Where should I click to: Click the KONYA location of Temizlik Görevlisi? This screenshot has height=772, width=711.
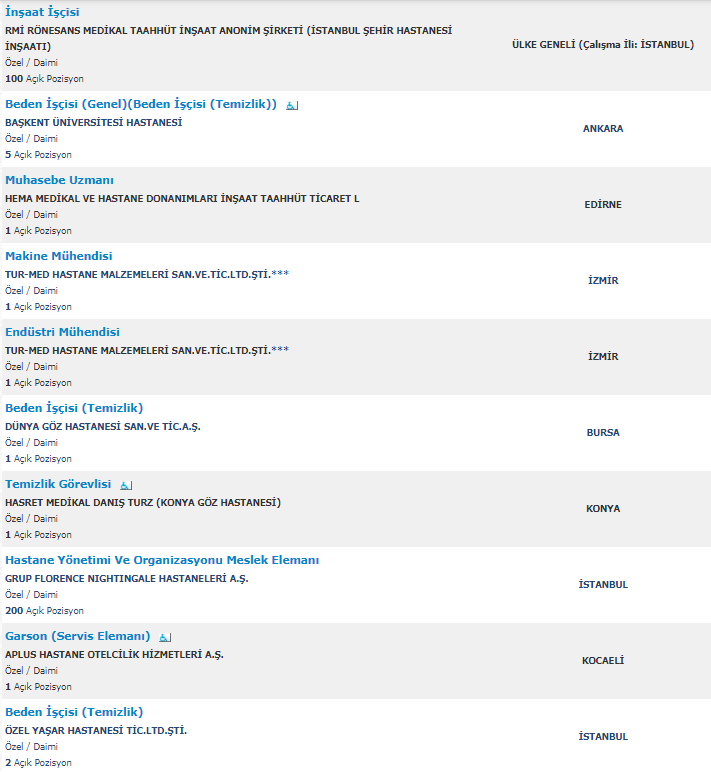[x=603, y=509]
